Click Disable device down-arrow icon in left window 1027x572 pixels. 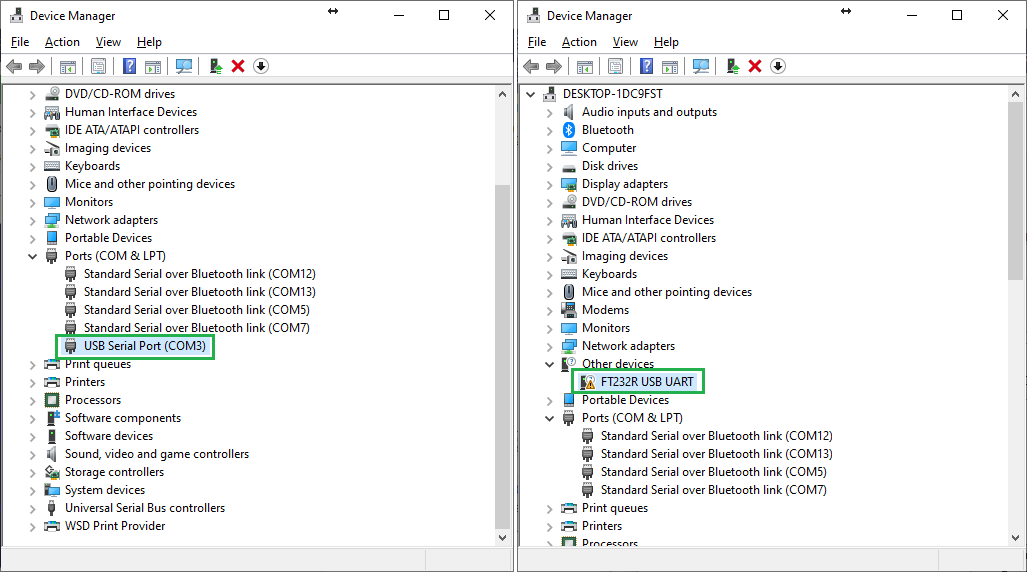(x=261, y=66)
